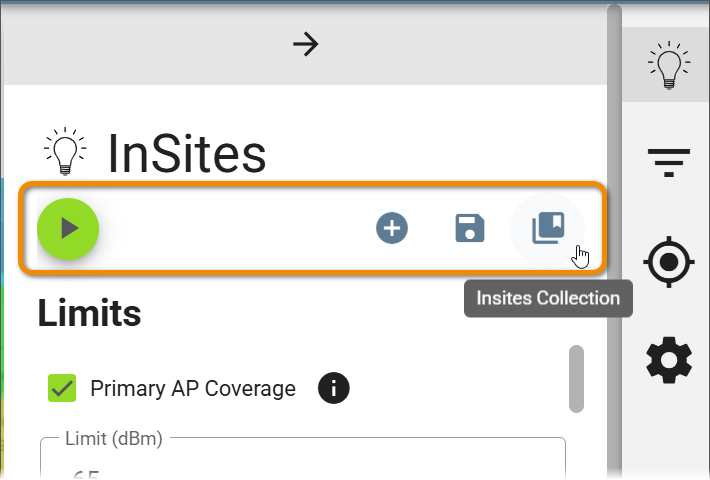Show info for Primary AP Coverage

point(334,388)
